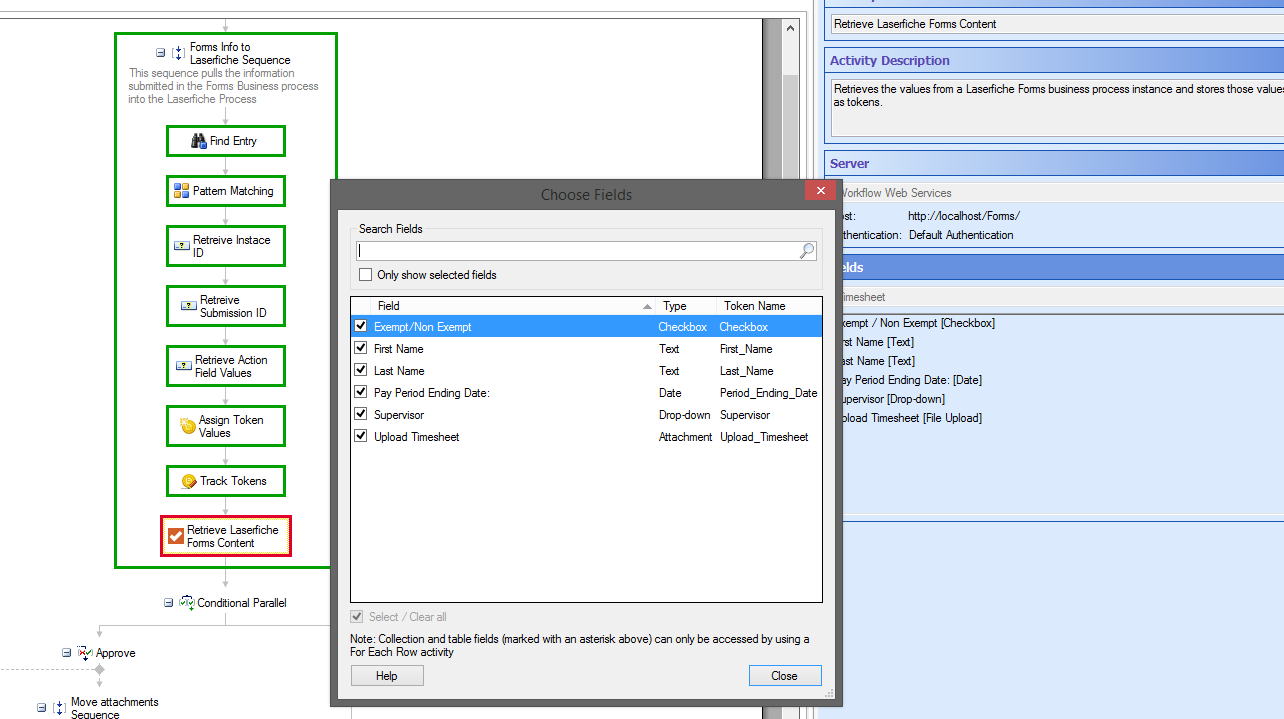Click the search magnifier in Search Fields
Screen dimensions: 1284x719
click(x=807, y=251)
